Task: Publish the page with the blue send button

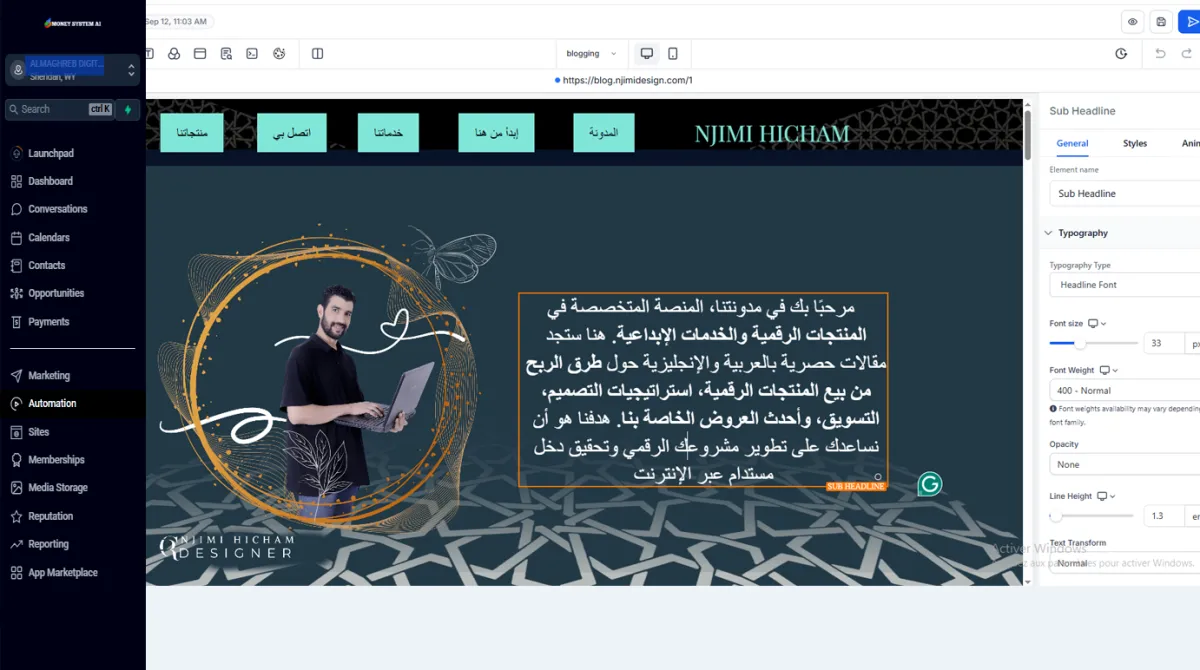Action: 1189,22
